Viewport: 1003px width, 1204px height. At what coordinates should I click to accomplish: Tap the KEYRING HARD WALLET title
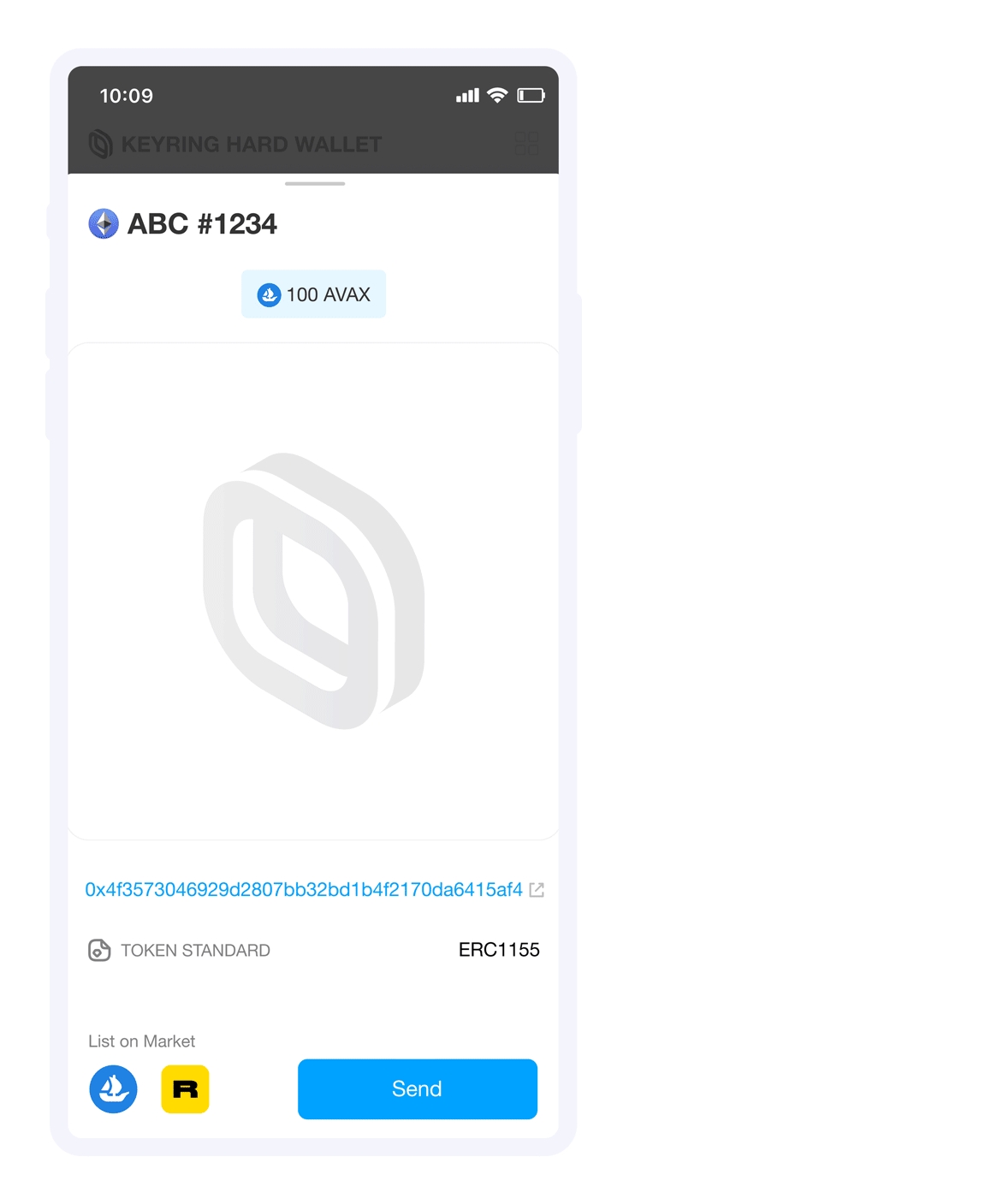(x=252, y=144)
